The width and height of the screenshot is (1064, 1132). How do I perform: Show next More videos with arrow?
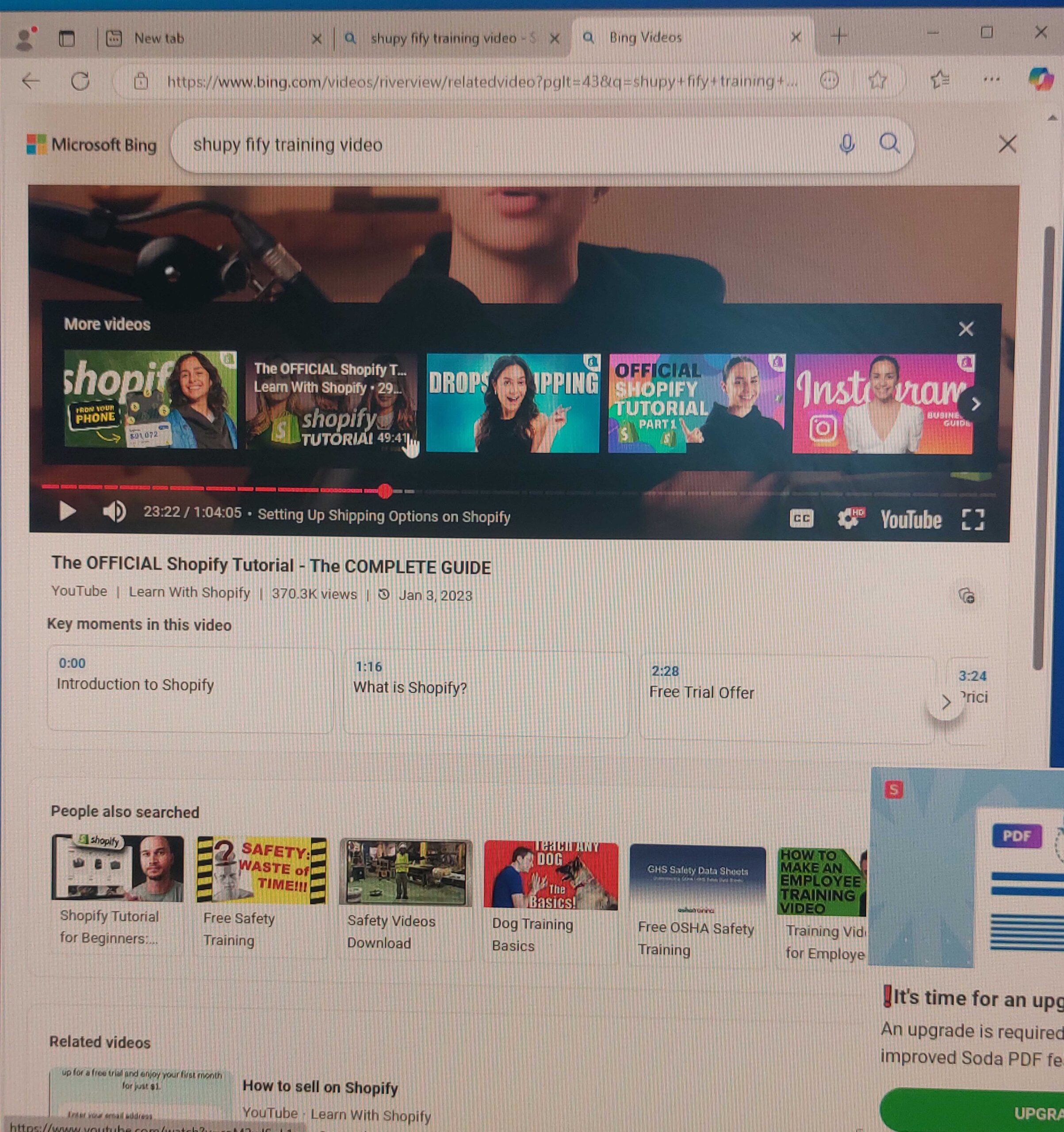[975, 404]
